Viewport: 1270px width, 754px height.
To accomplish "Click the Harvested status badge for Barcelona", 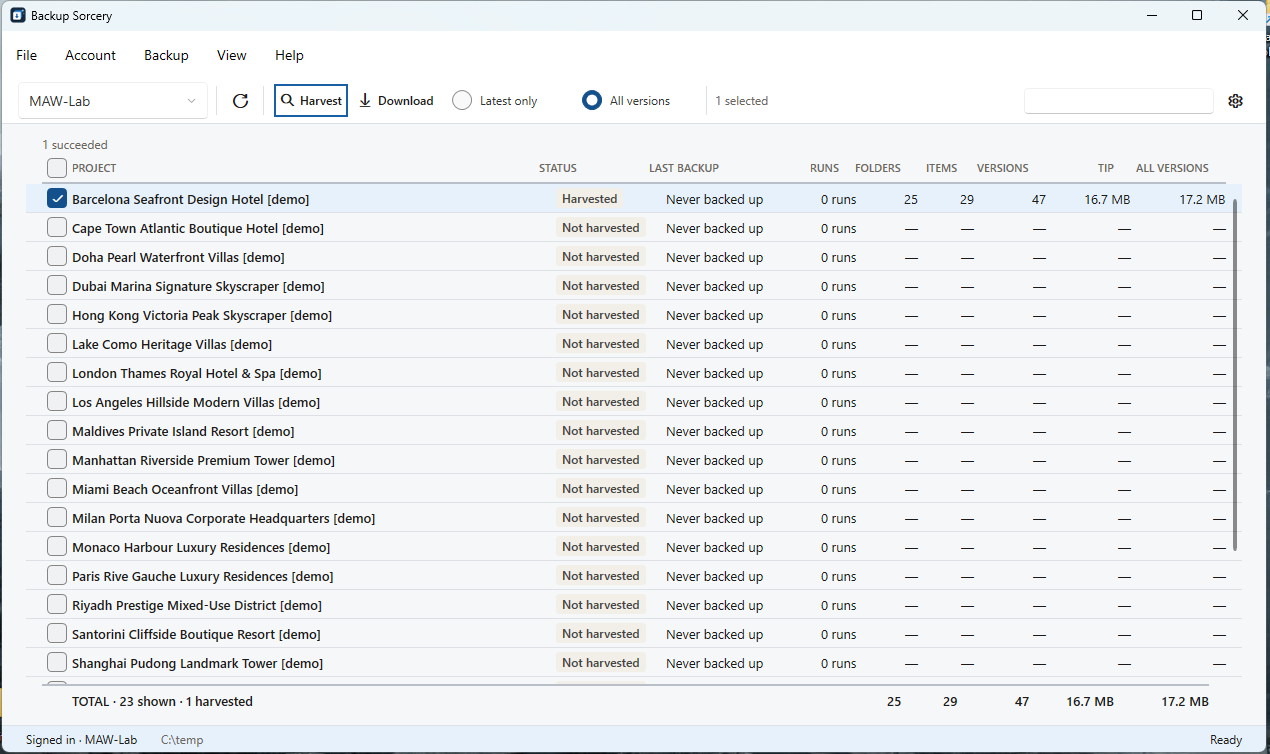I will [590, 199].
